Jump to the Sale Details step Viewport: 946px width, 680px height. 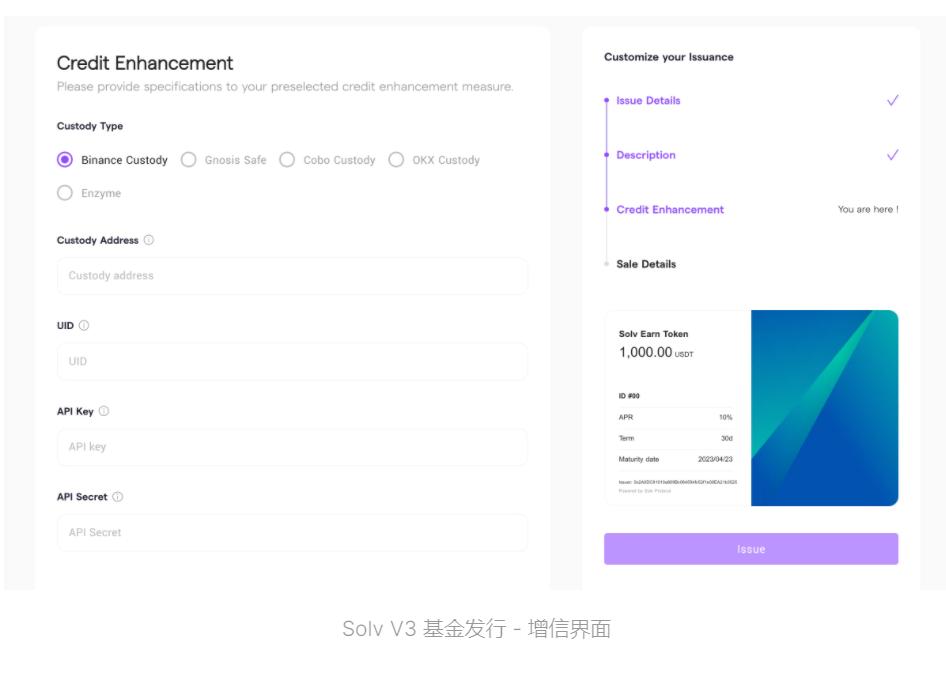(646, 264)
